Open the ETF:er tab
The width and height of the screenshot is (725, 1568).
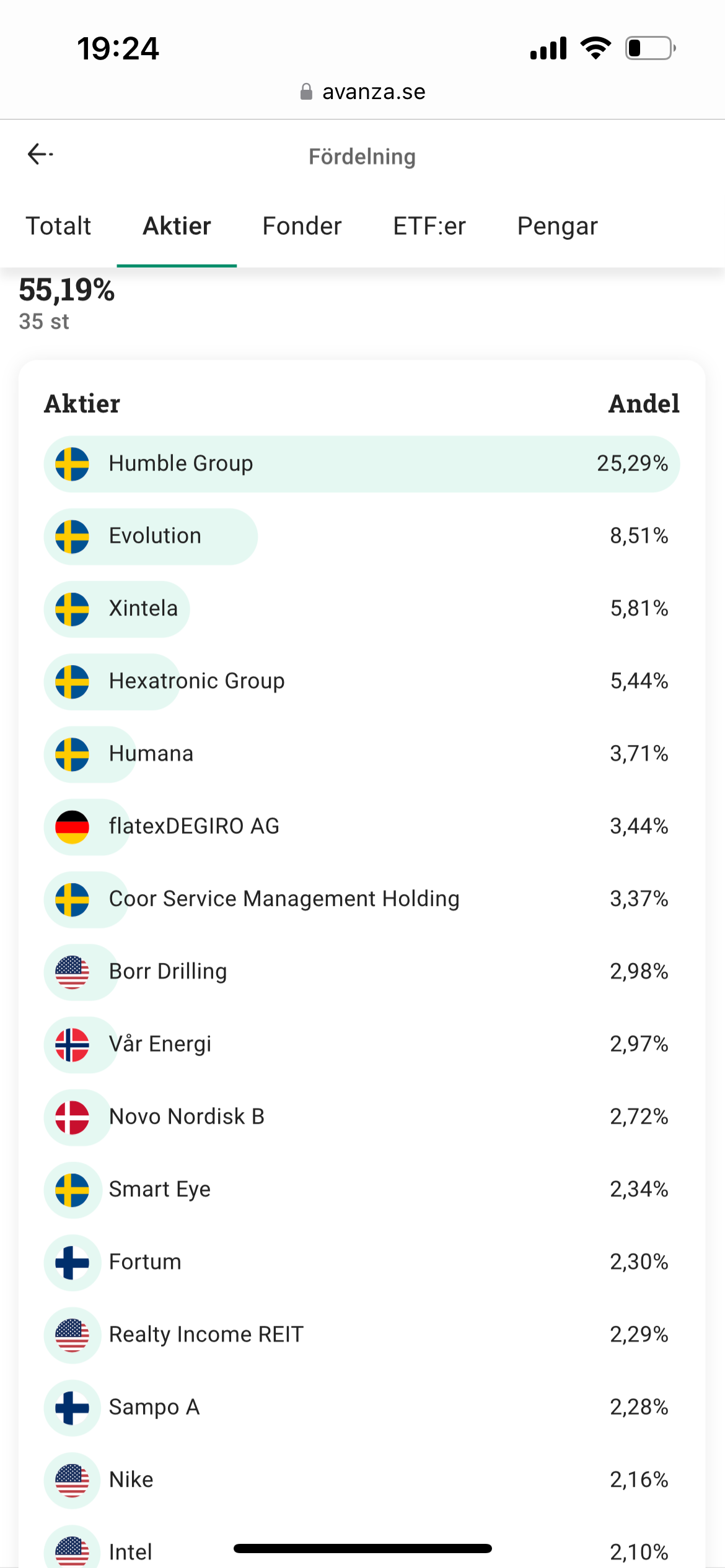click(x=429, y=226)
